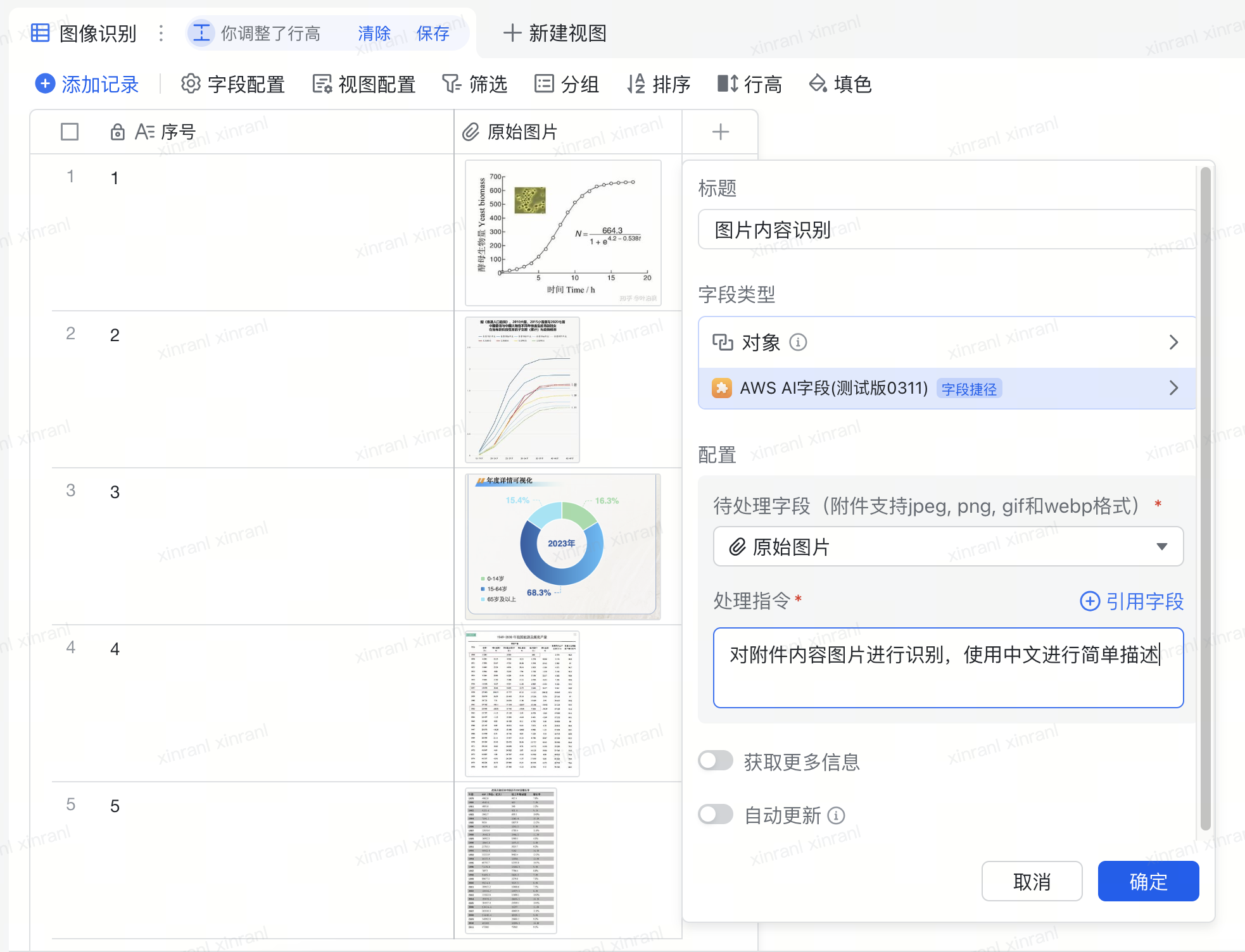Viewport: 1245px width, 952px height.
Task: Open the data table thumbnail in row 4
Action: pyautogui.click(x=522, y=703)
